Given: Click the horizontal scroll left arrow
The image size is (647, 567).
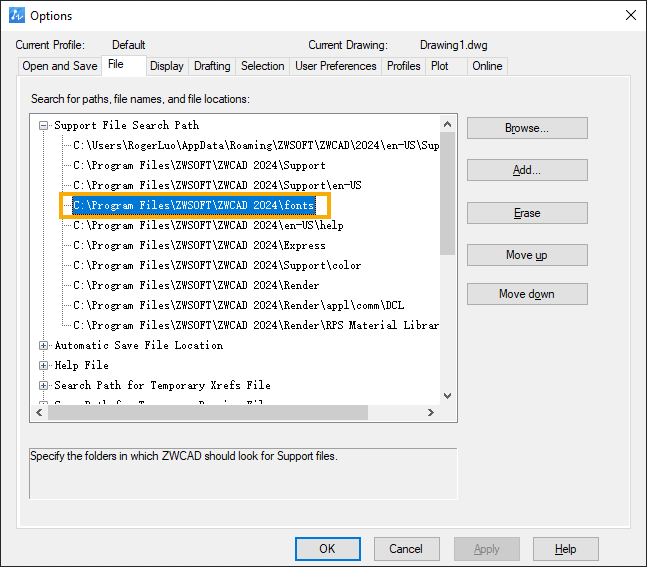Looking at the screenshot, I should 39,413.
